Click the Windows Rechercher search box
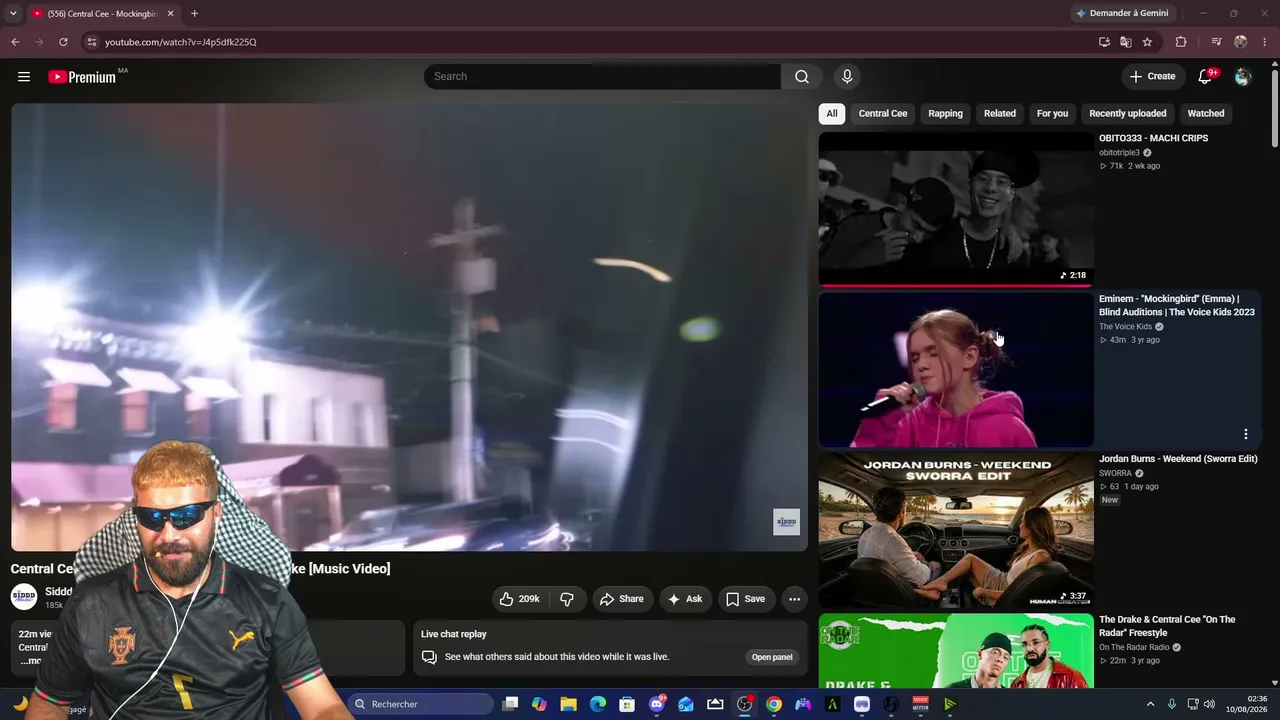Image resolution: width=1280 pixels, height=720 pixels. pyautogui.click(x=421, y=704)
